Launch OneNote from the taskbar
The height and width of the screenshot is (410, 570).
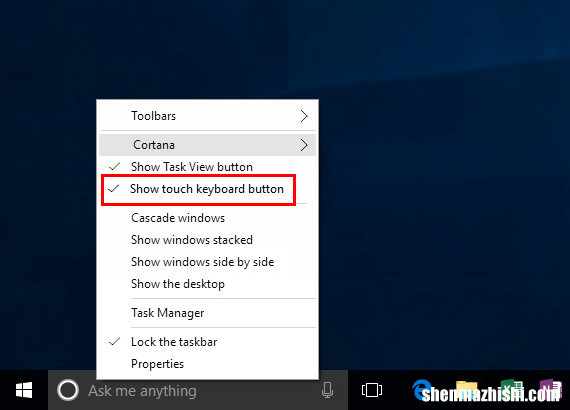point(551,390)
